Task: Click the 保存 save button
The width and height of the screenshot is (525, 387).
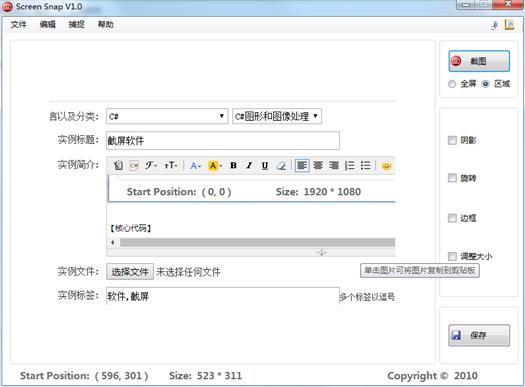Action: tap(479, 335)
